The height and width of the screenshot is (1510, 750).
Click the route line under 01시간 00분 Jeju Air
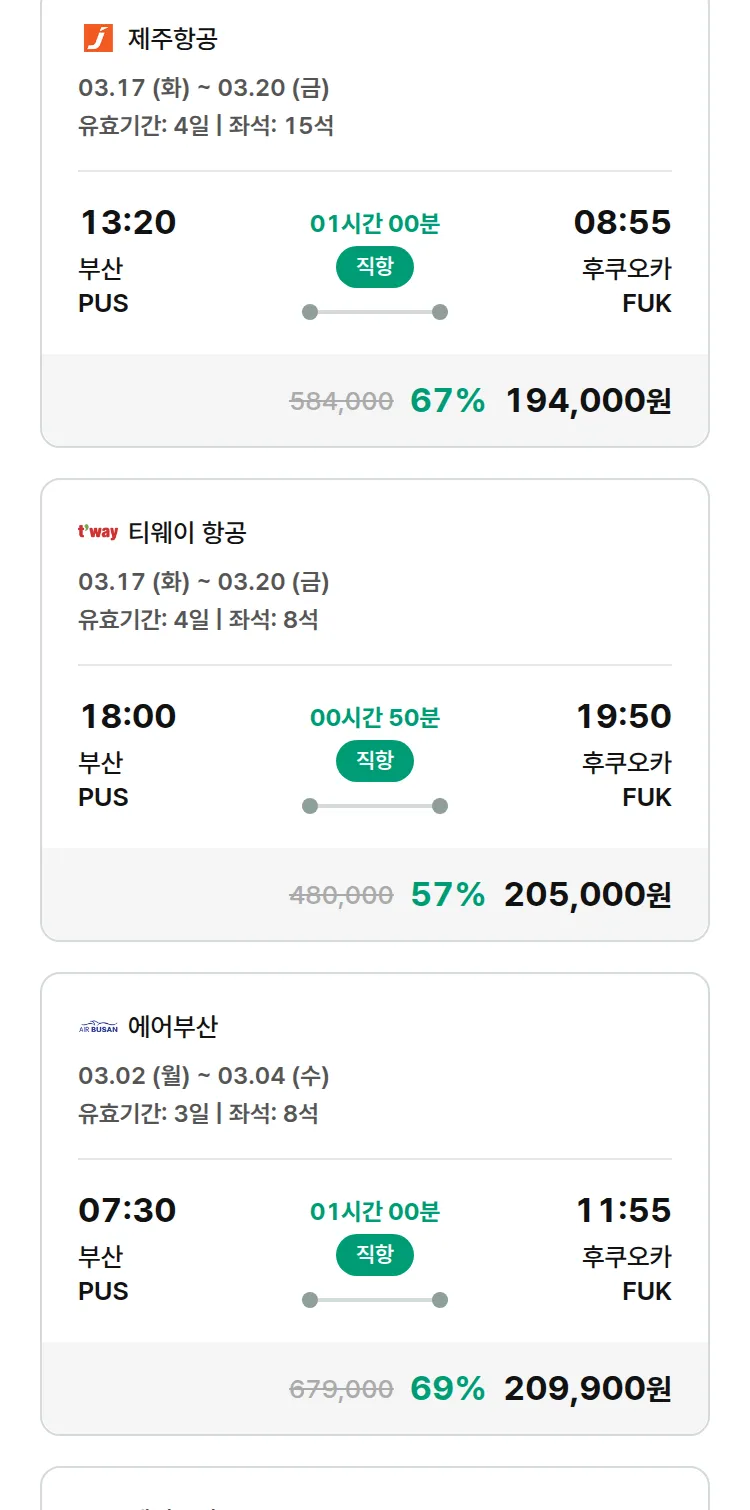tap(374, 312)
